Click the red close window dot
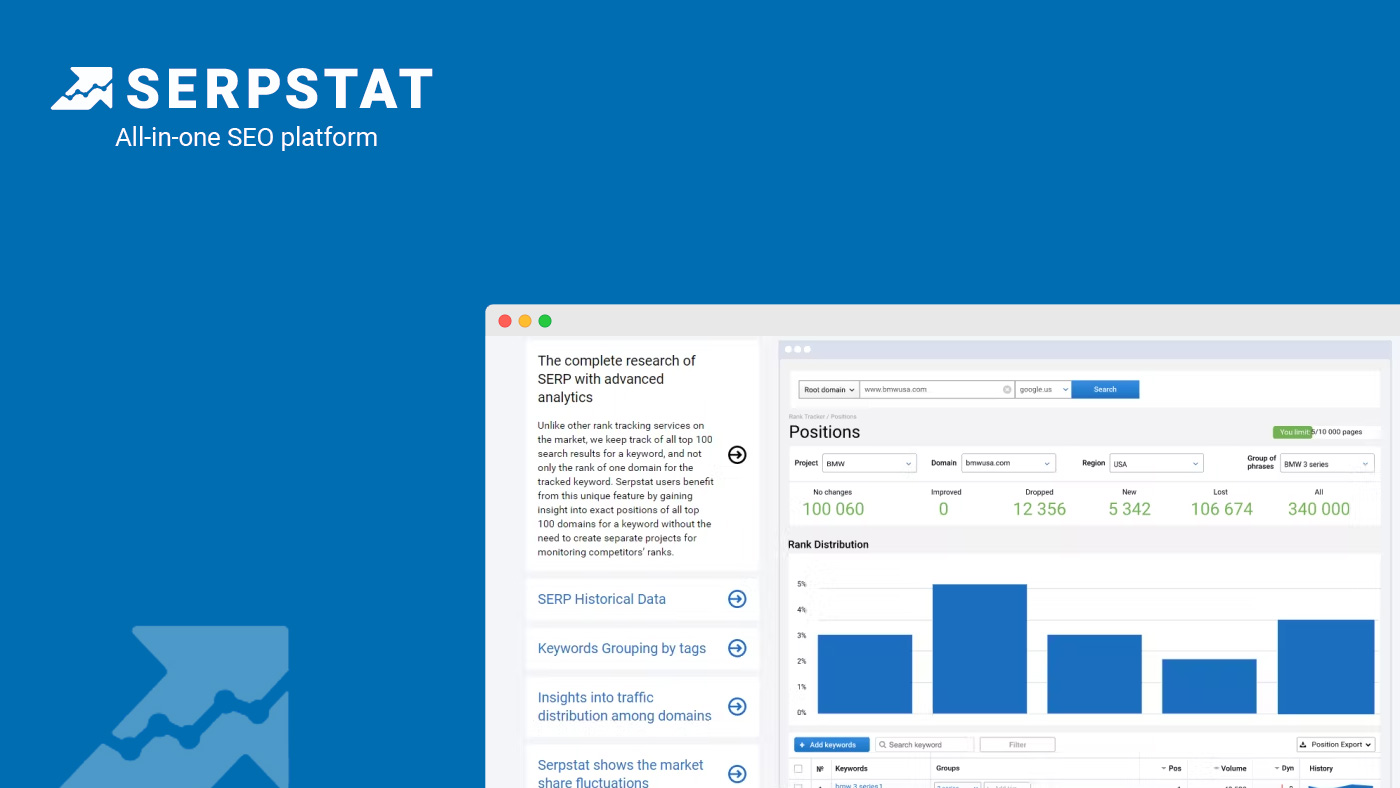 [x=505, y=321]
